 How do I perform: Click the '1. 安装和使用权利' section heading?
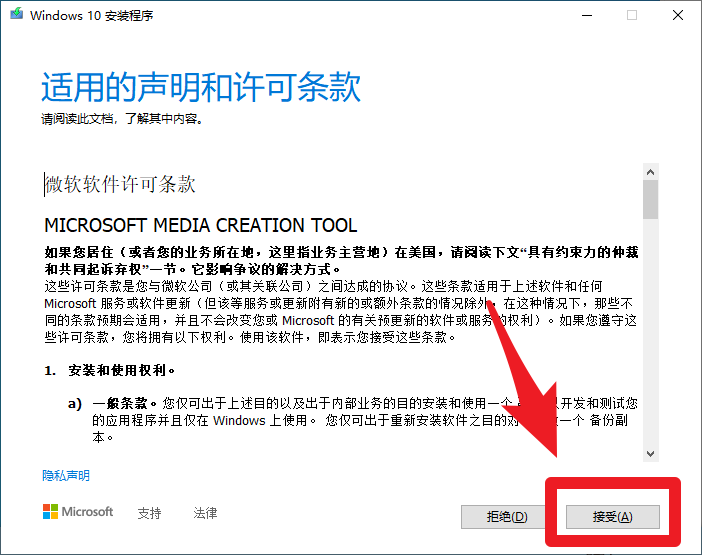click(109, 371)
